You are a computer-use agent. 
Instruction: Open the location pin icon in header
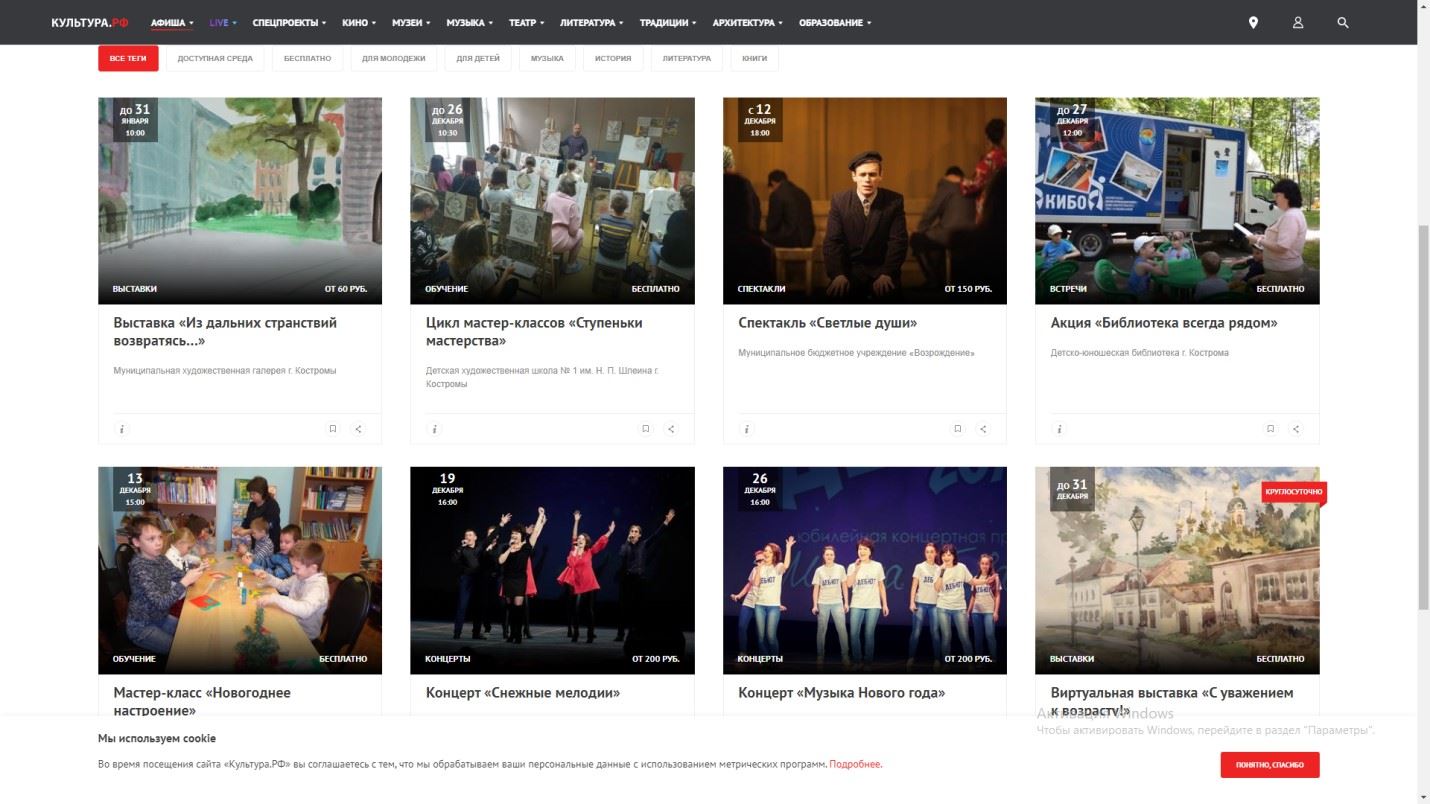[1253, 22]
